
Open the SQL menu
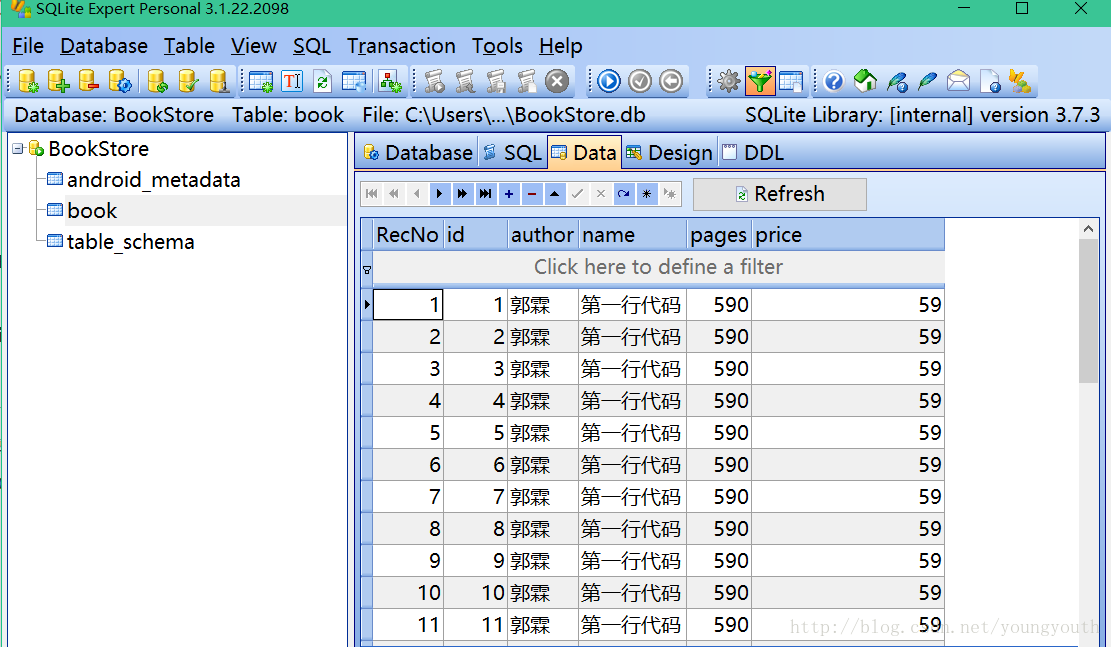pos(312,46)
